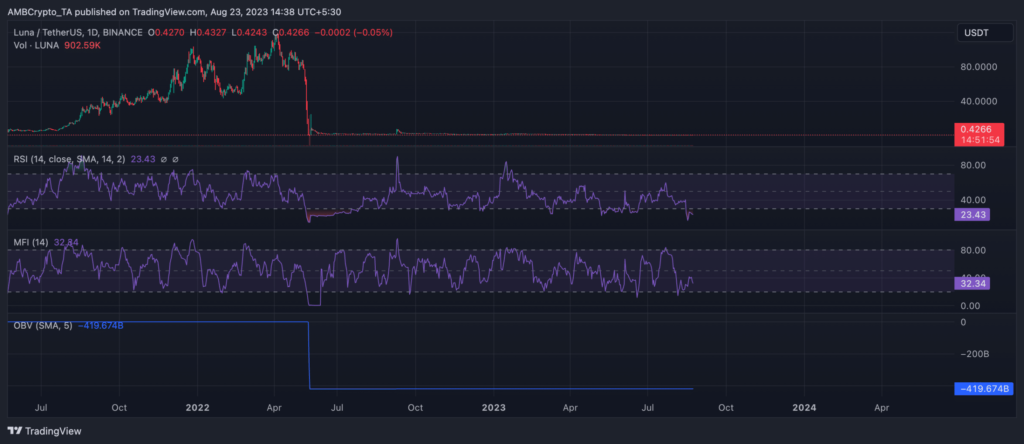Click the blue −419.674B OBV axis label
The height and width of the screenshot is (444, 1024).
coord(984,389)
